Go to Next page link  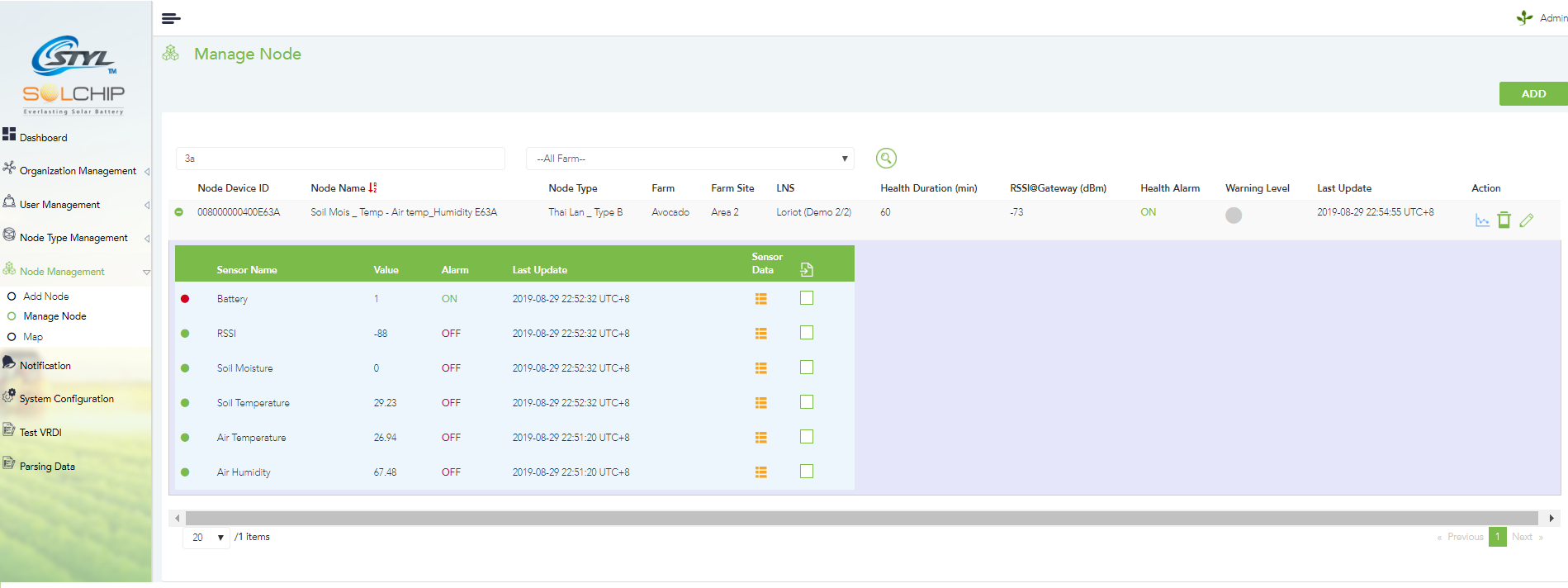point(1522,537)
